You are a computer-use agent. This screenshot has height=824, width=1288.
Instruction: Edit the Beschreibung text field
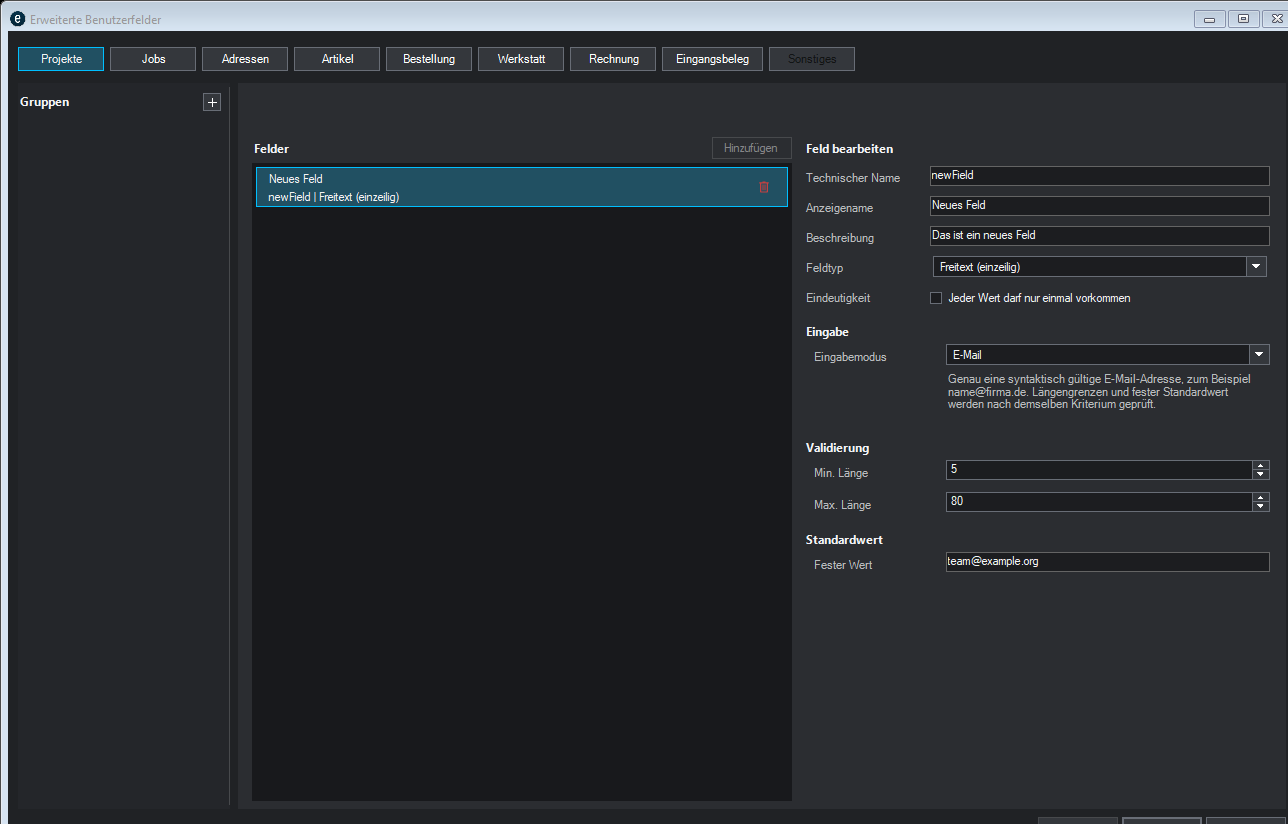tap(1099, 236)
